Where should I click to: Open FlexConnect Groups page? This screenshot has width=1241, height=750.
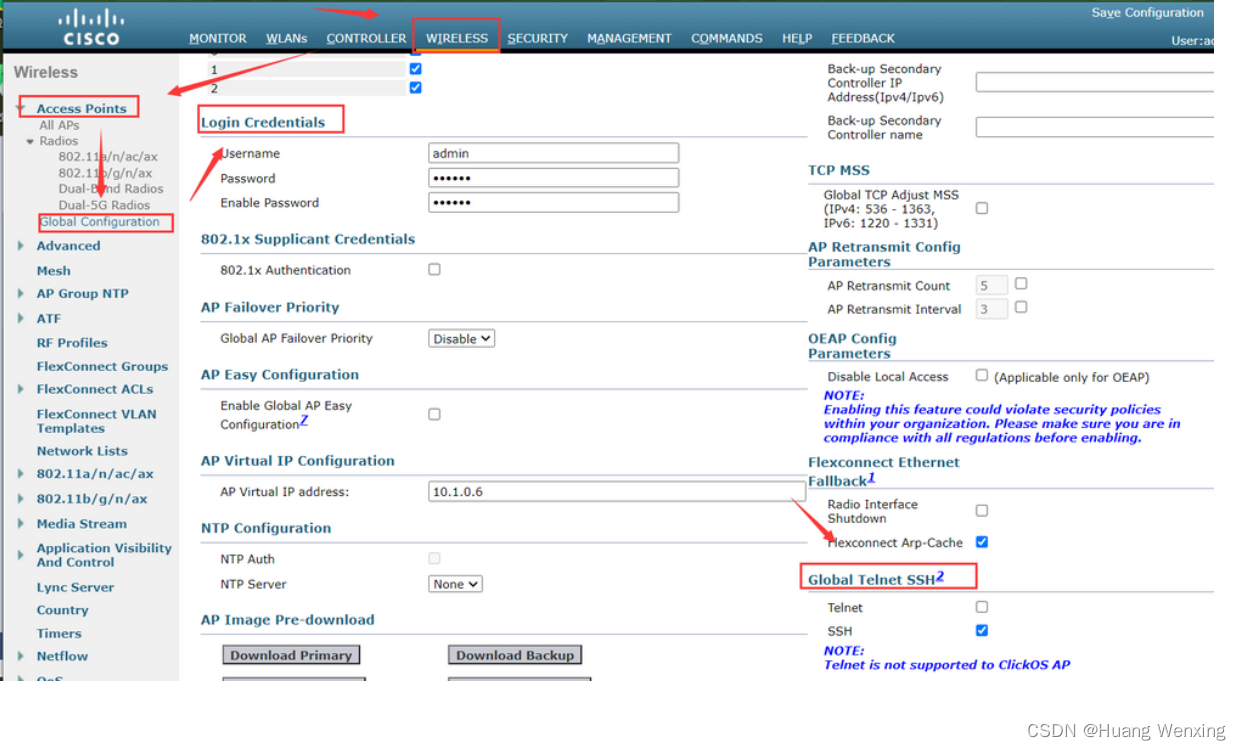coord(102,367)
